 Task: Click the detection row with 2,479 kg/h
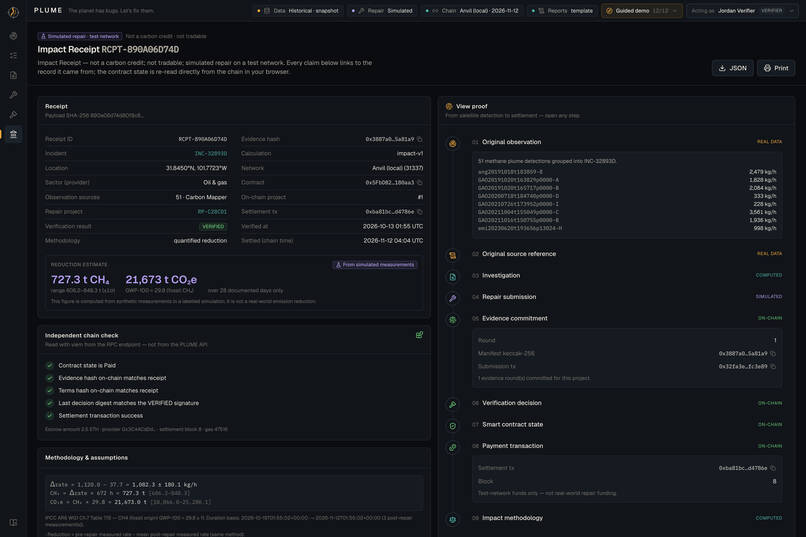tap(627, 172)
